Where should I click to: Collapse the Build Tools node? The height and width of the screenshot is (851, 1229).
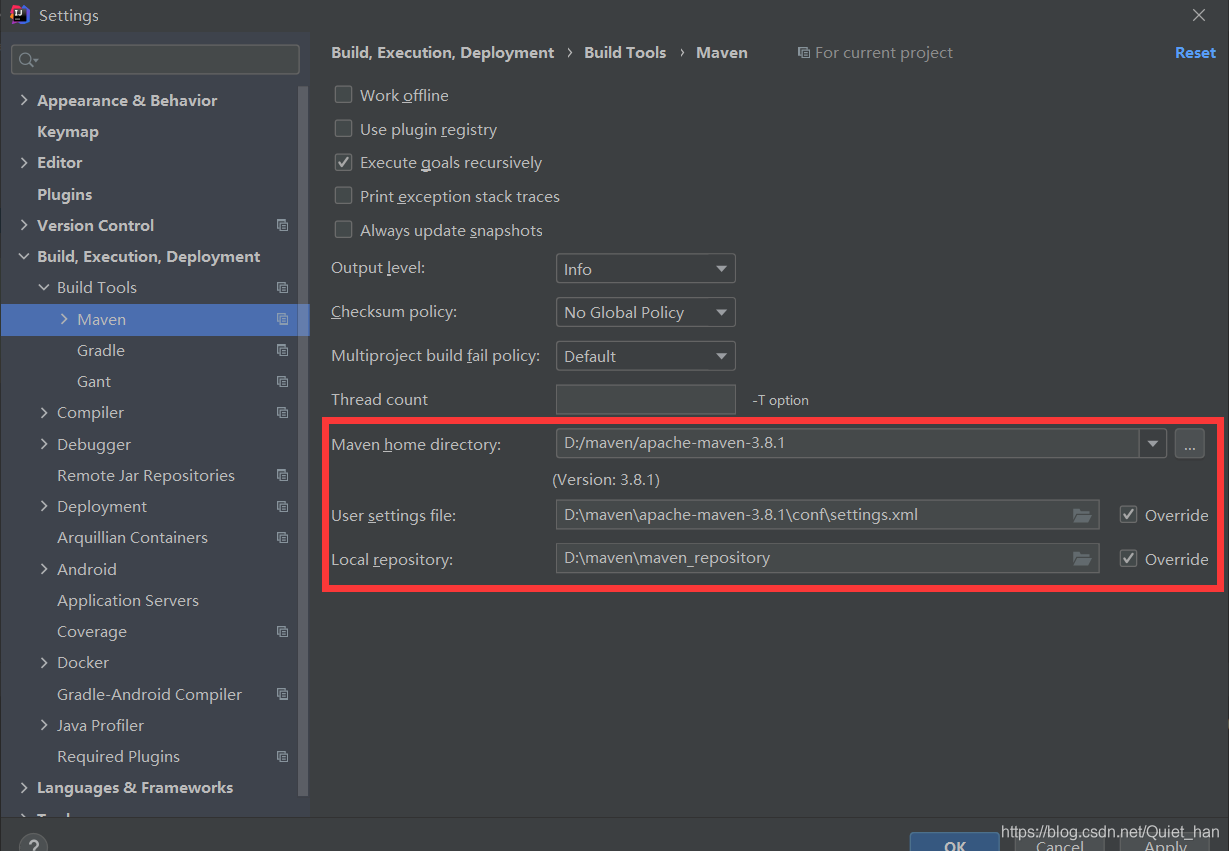[x=44, y=288]
